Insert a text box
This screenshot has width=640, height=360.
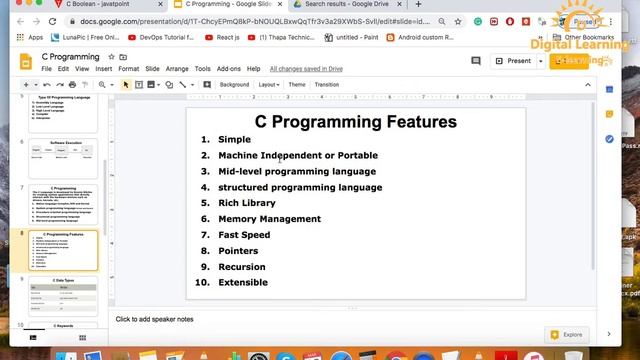[x=139, y=84]
